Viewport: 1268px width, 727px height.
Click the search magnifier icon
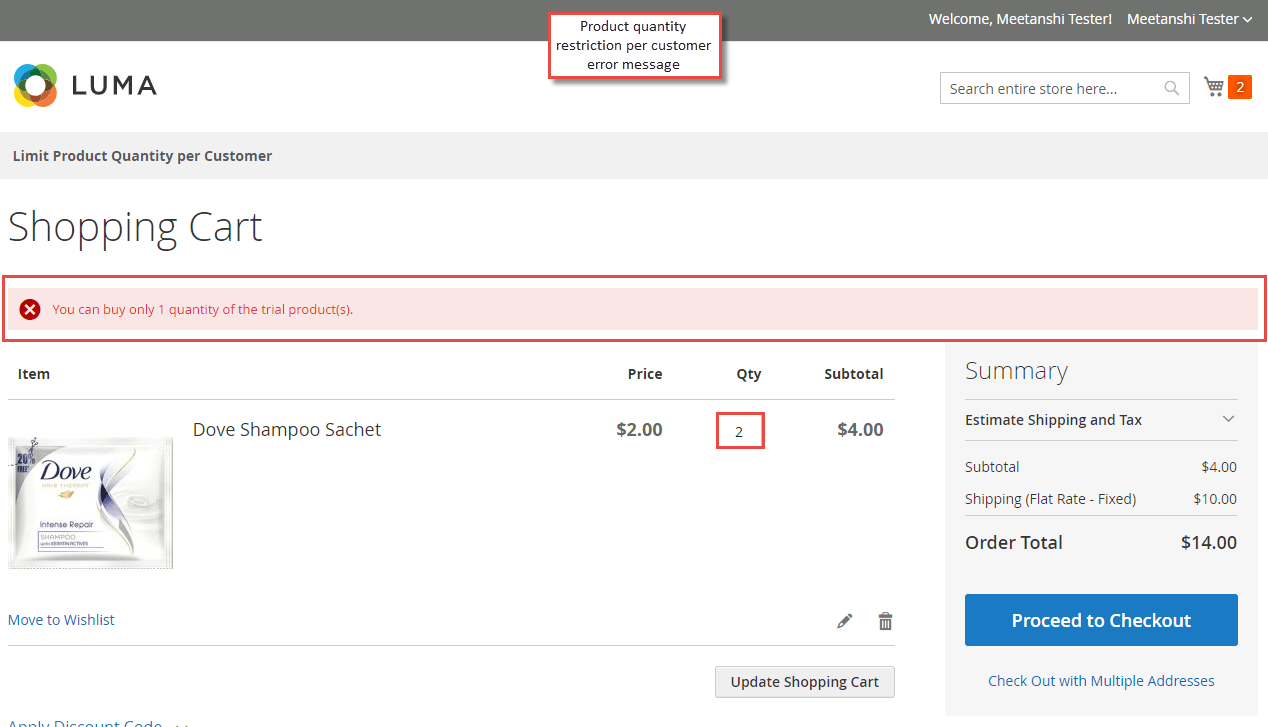(x=1170, y=88)
